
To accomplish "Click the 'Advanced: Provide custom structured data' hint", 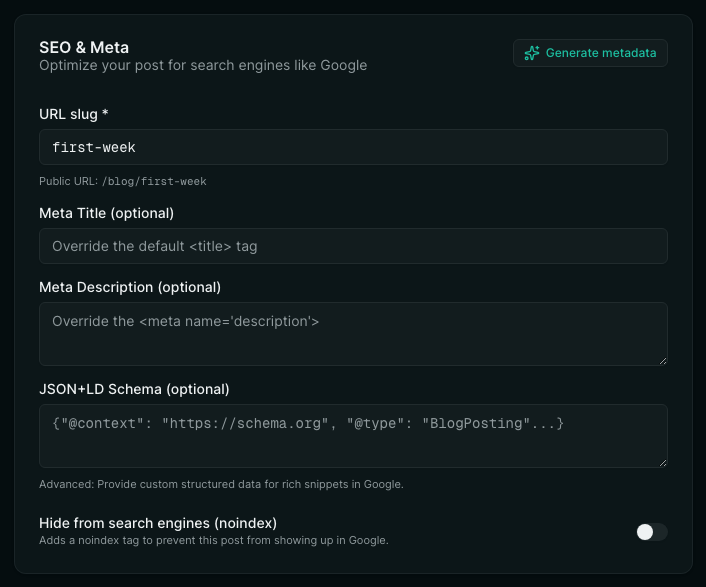I will coord(221,484).
